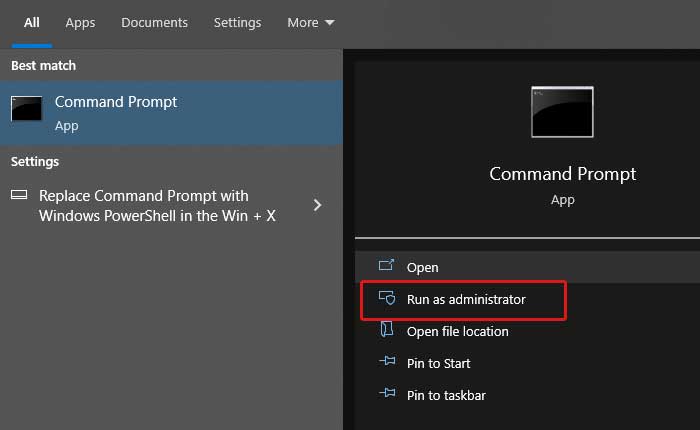Select Pin to Start option
The width and height of the screenshot is (700, 430).
click(x=438, y=363)
